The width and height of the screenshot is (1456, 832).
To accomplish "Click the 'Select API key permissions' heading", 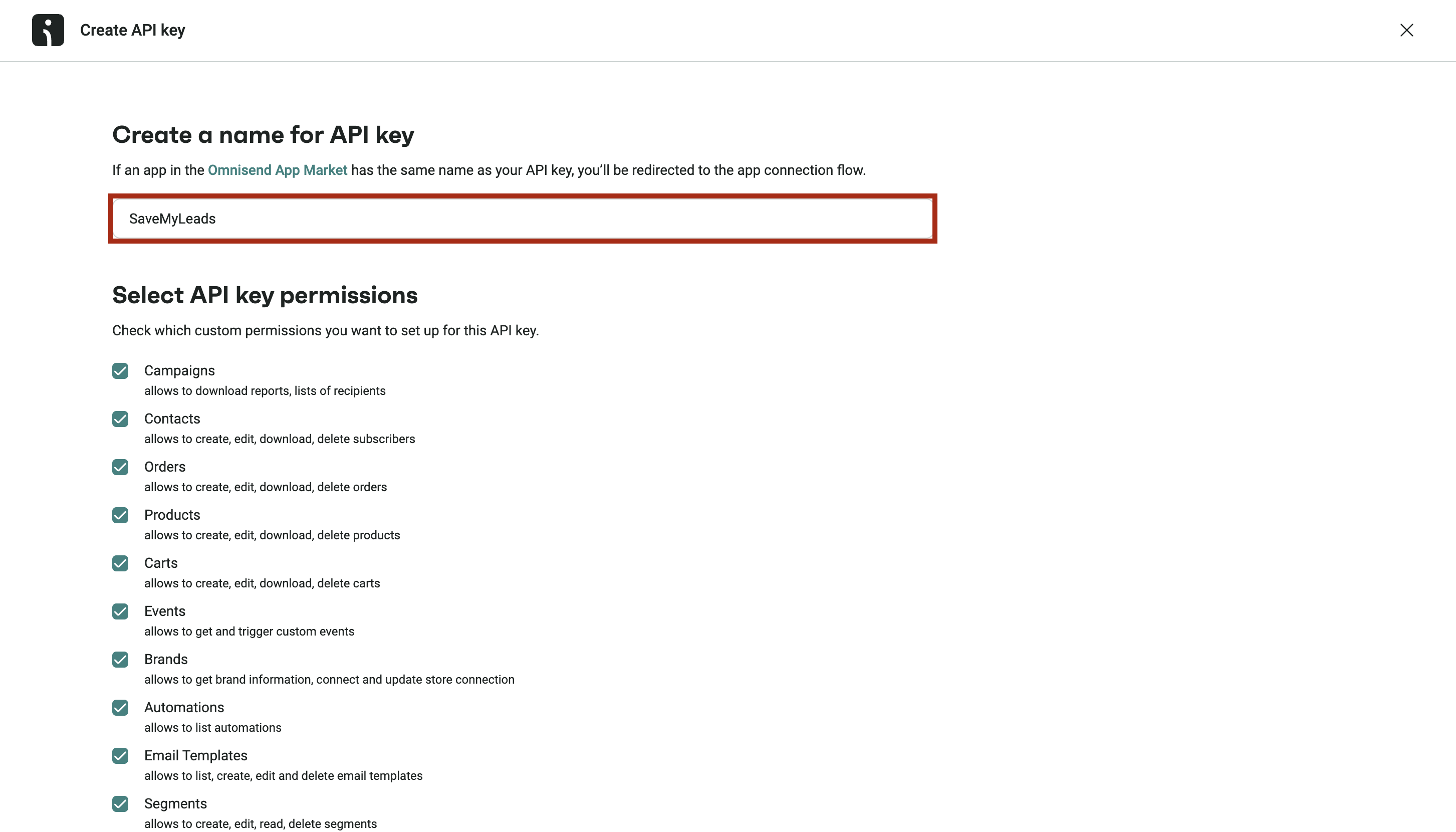I will pos(265,295).
